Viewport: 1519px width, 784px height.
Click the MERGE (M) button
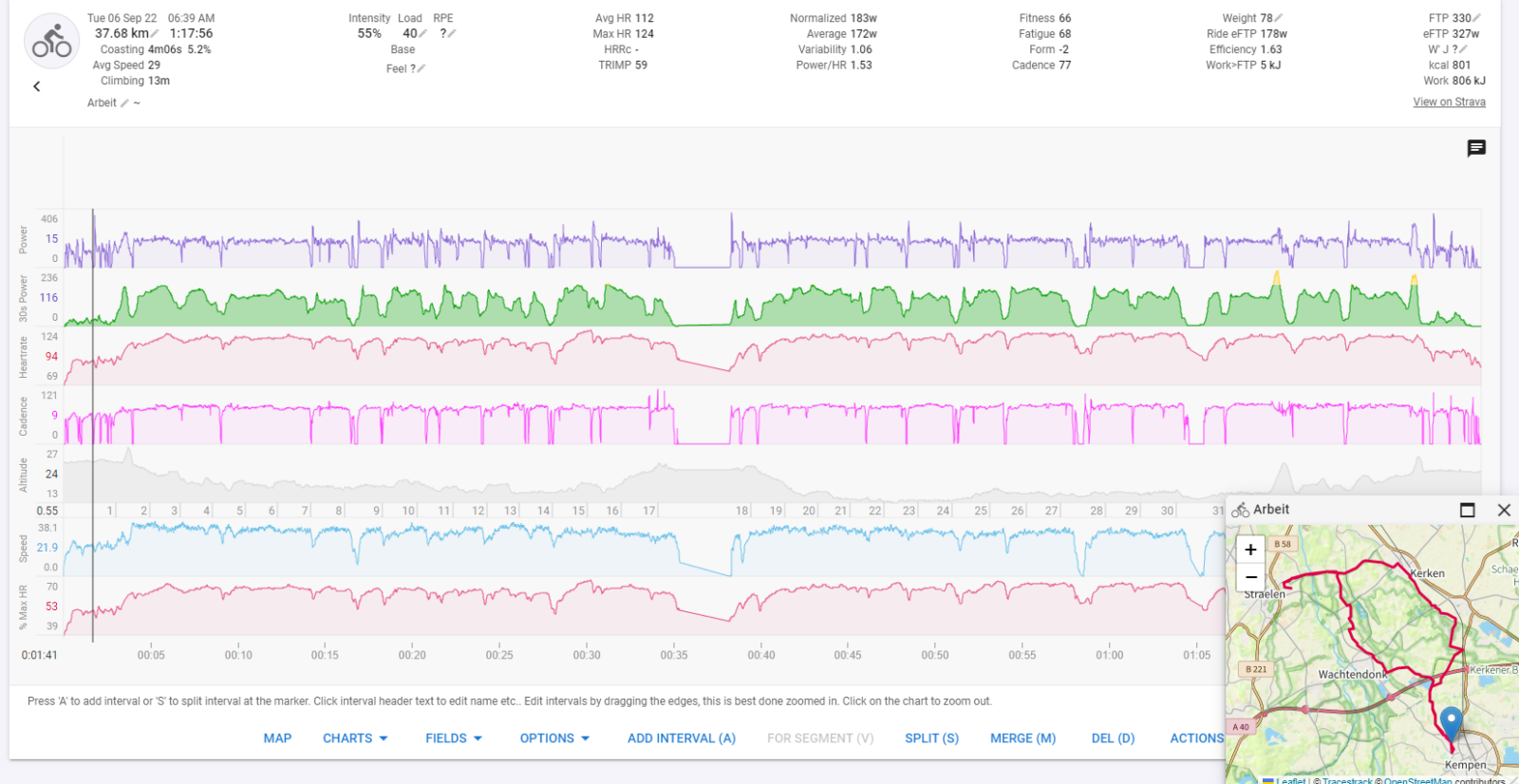(x=1022, y=738)
